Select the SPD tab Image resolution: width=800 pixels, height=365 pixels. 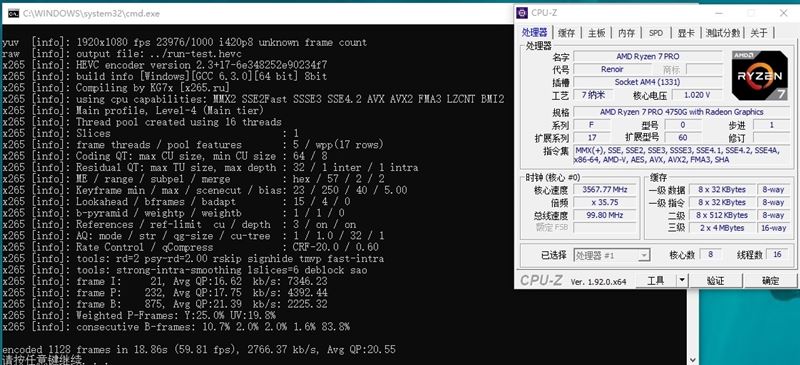tap(656, 33)
